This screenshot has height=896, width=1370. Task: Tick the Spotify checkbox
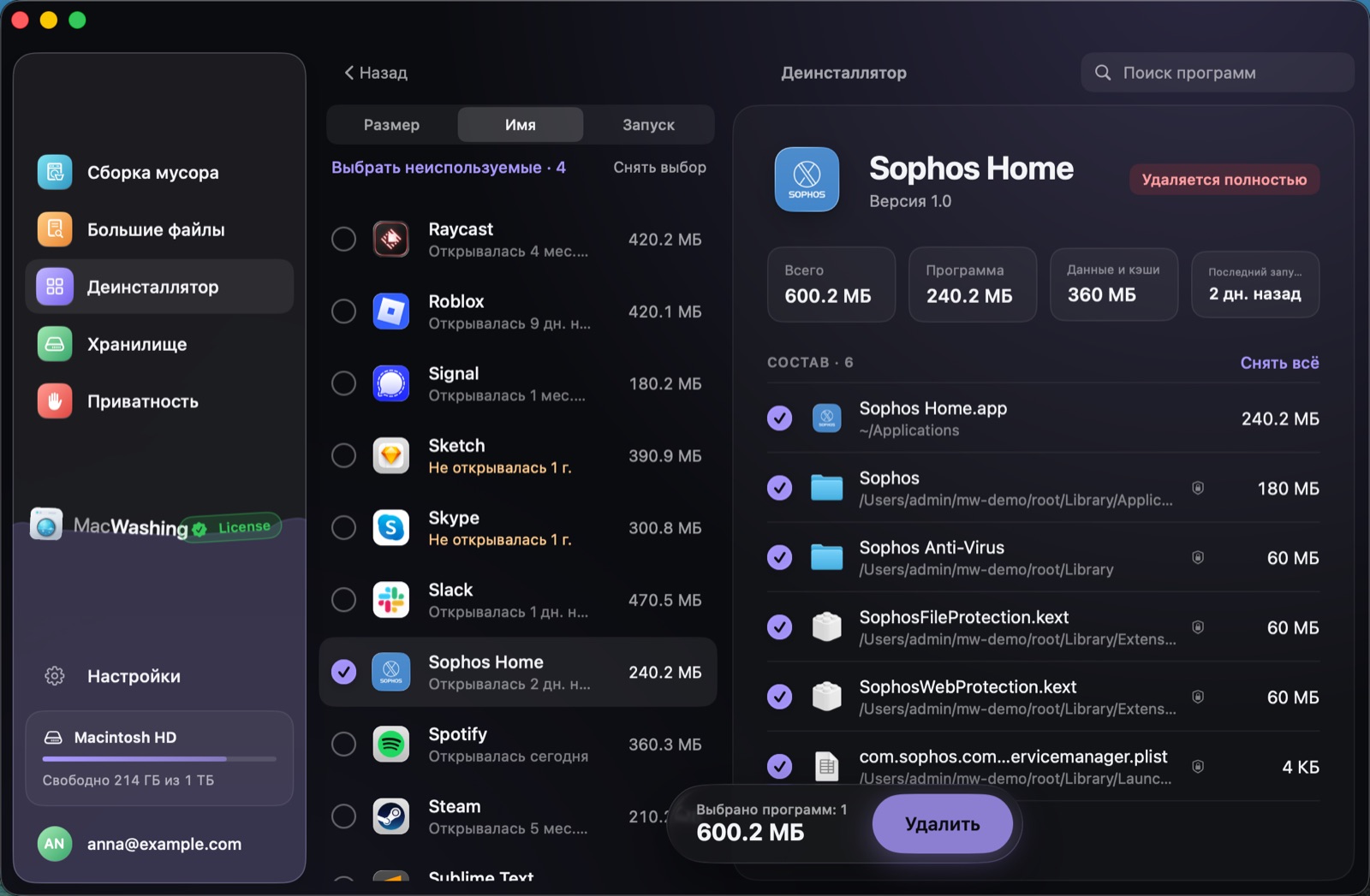[344, 745]
